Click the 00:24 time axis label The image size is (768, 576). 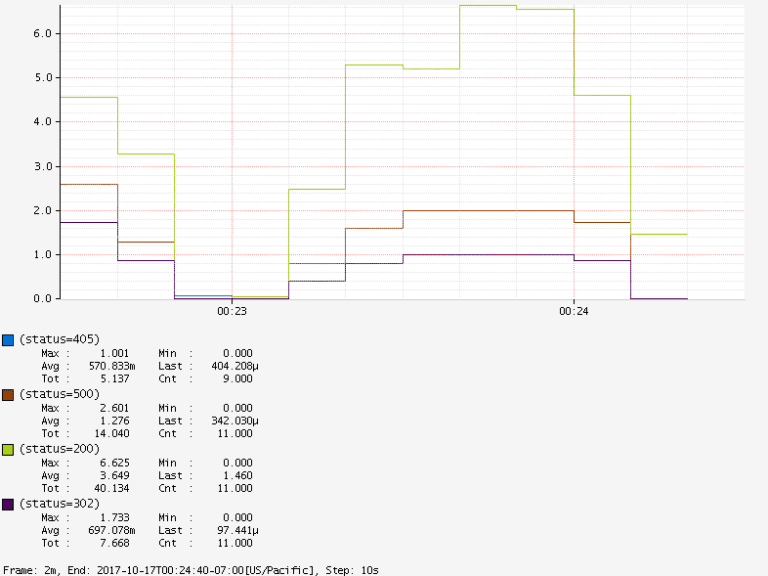(x=573, y=311)
